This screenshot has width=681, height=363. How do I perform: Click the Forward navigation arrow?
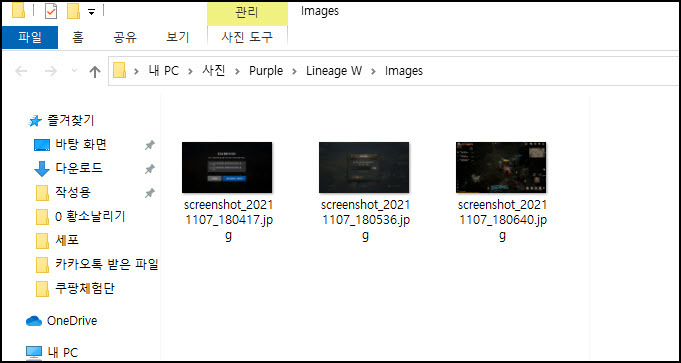[x=51, y=71]
